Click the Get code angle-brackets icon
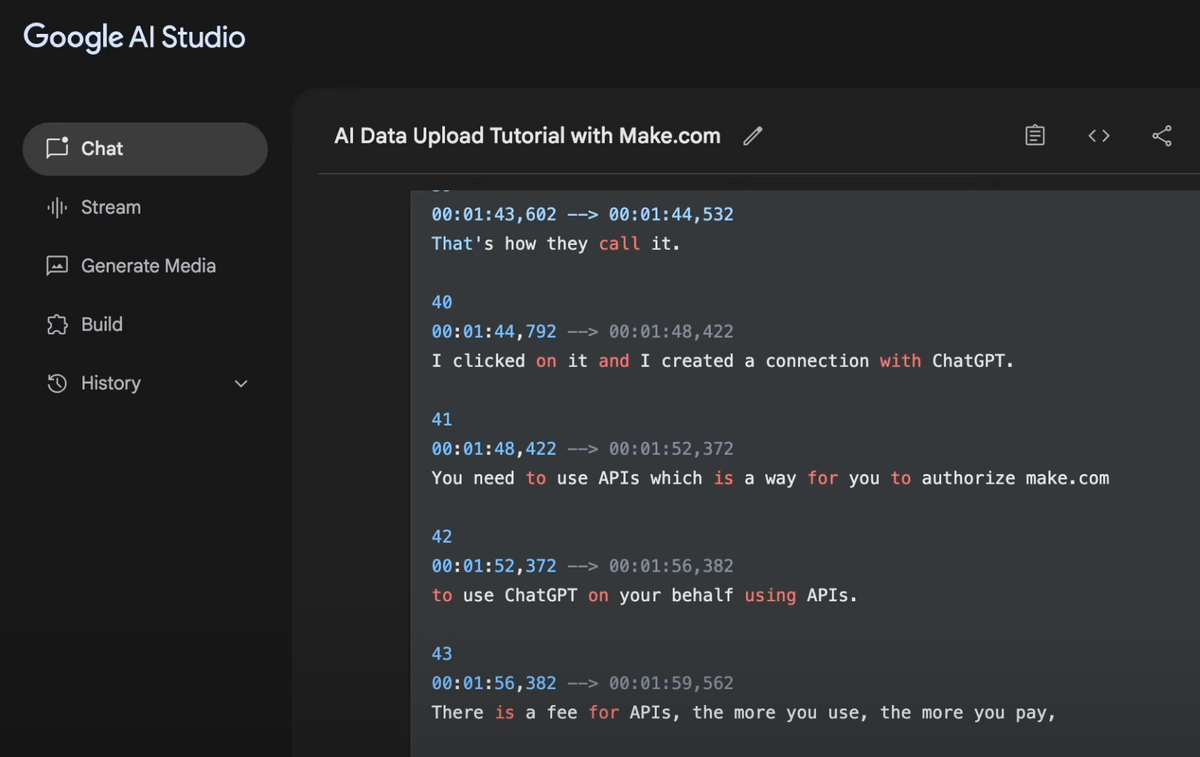The height and width of the screenshot is (757, 1200). [1098, 135]
